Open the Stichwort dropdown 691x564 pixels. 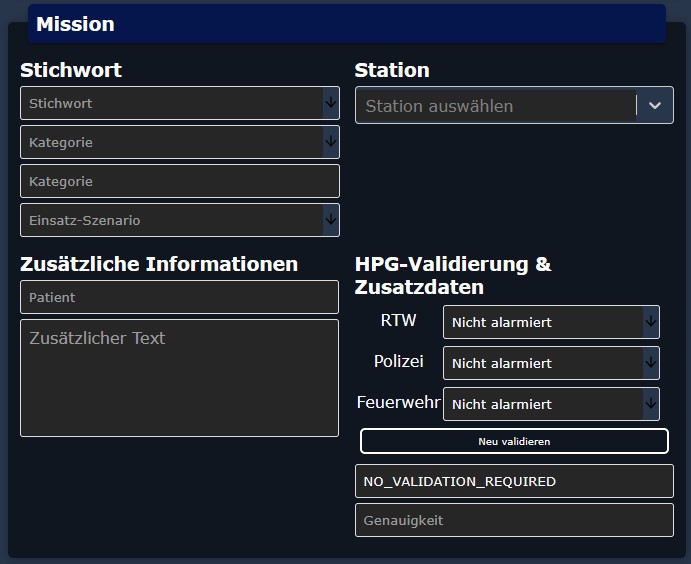[180, 103]
